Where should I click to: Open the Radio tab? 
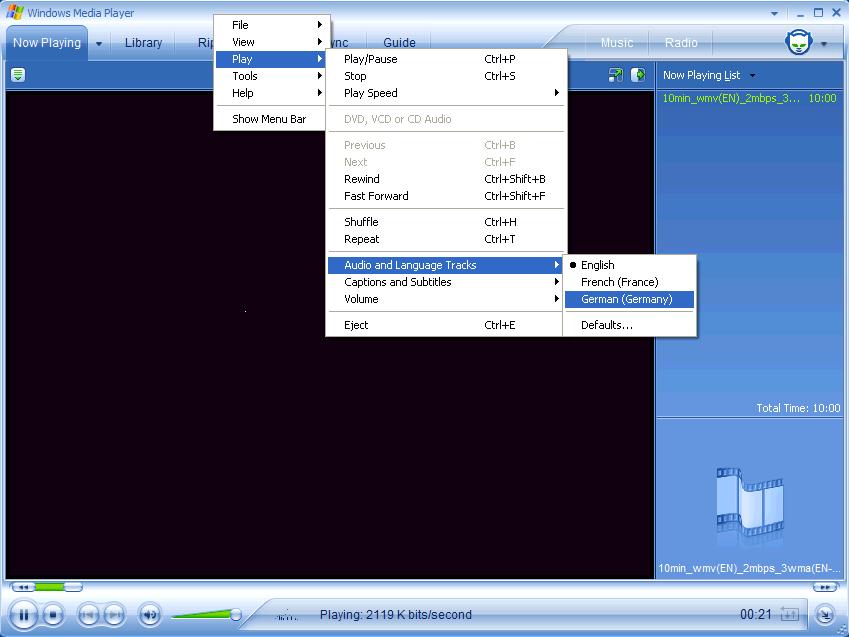click(681, 43)
